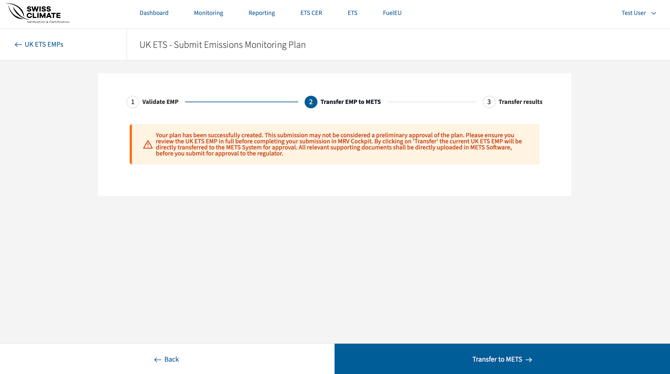Select step 1 Validate EMP
Viewport: 670px width, 374px height.
pyautogui.click(x=153, y=102)
